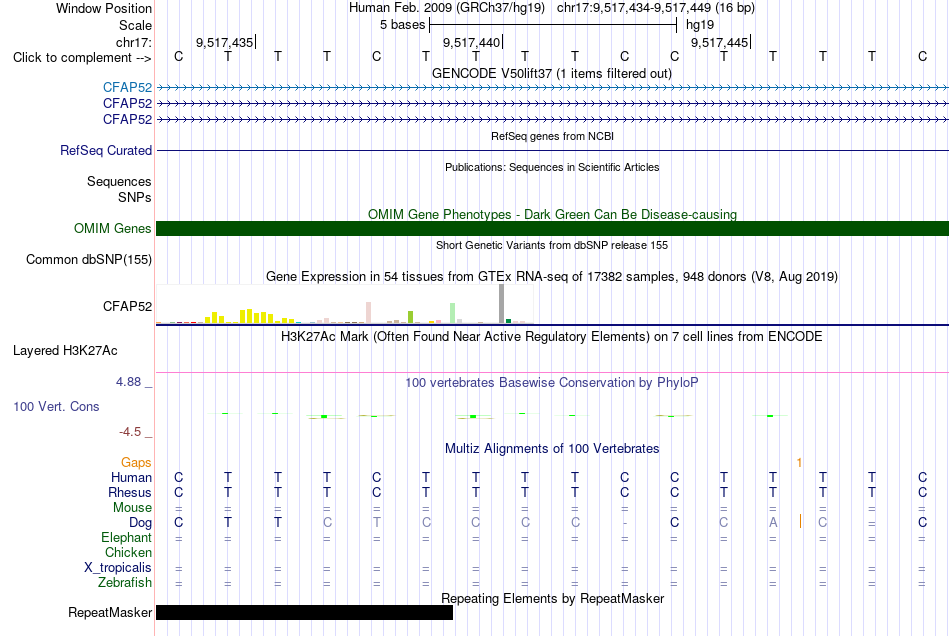The height and width of the screenshot is (636, 950).
Task: Select the Dog alignment row label
Action: pos(140,522)
